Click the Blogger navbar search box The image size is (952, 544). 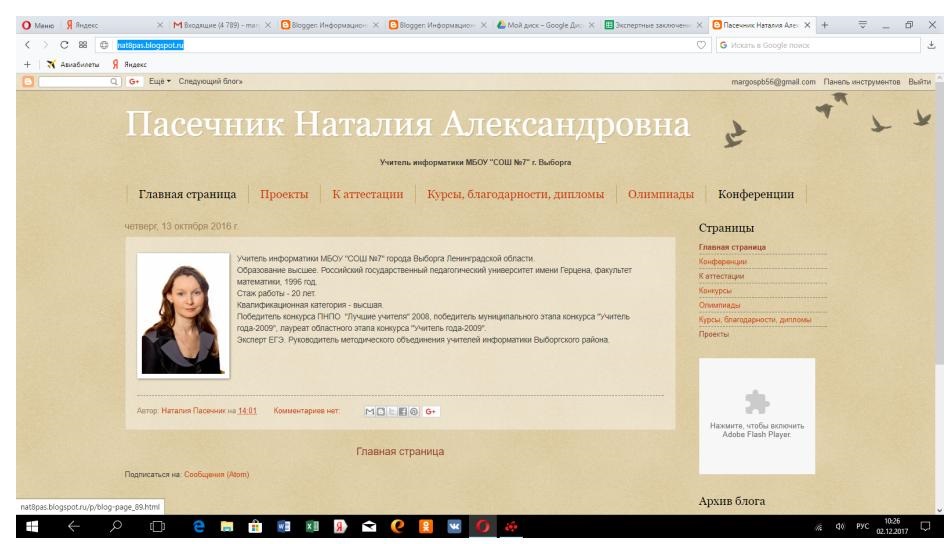[x=74, y=81]
